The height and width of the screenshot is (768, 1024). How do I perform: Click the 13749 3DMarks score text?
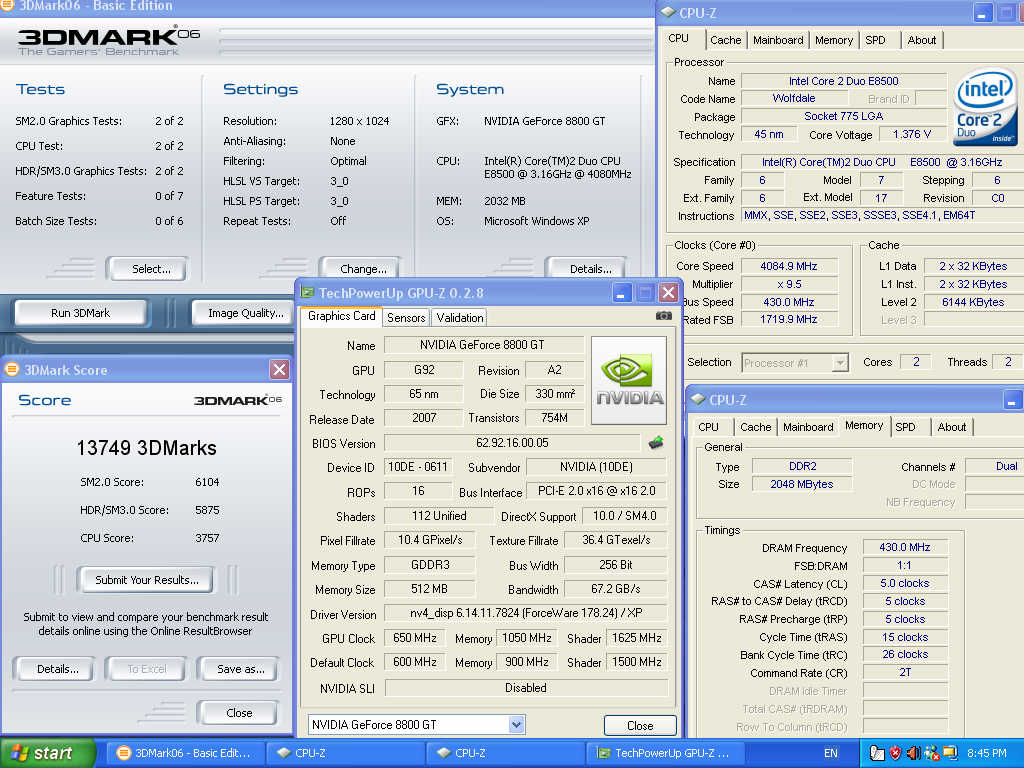[146, 448]
